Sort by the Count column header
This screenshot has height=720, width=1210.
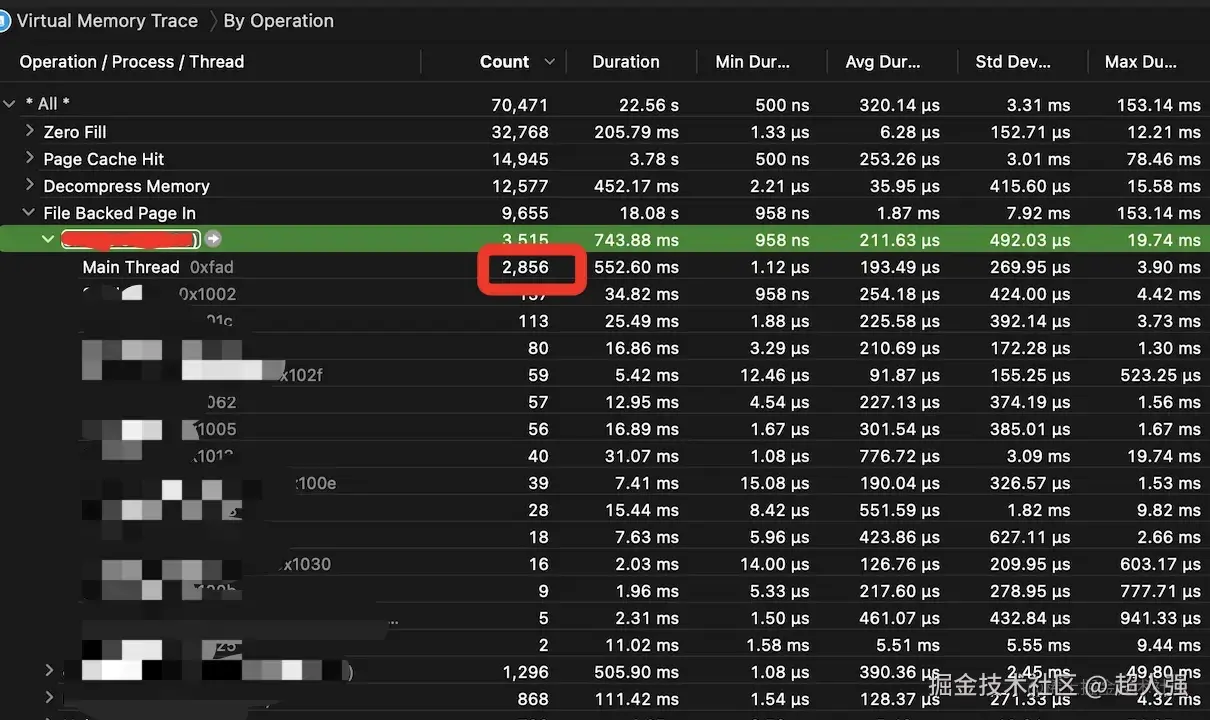coord(504,62)
